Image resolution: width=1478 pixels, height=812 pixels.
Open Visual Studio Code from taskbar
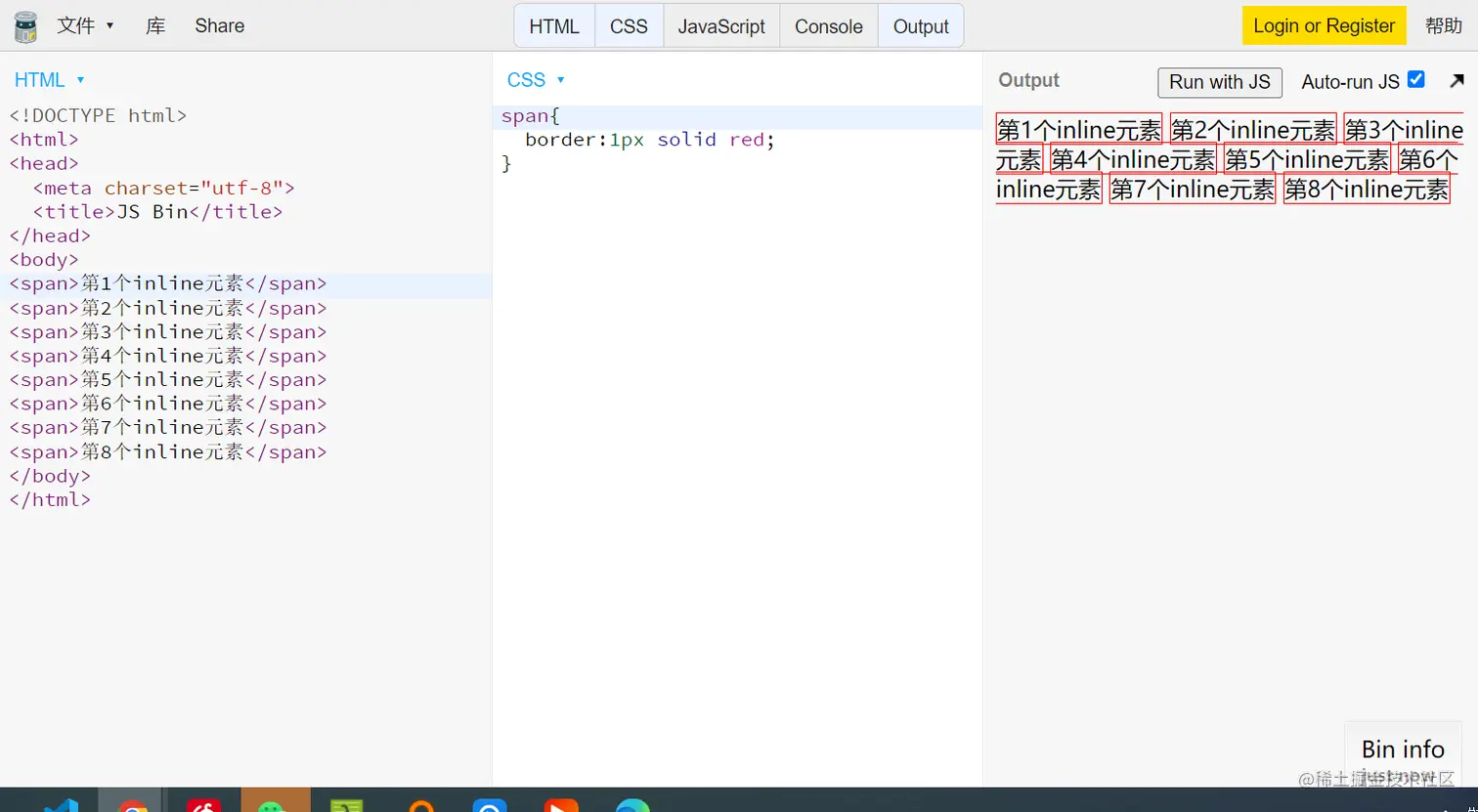point(61,805)
